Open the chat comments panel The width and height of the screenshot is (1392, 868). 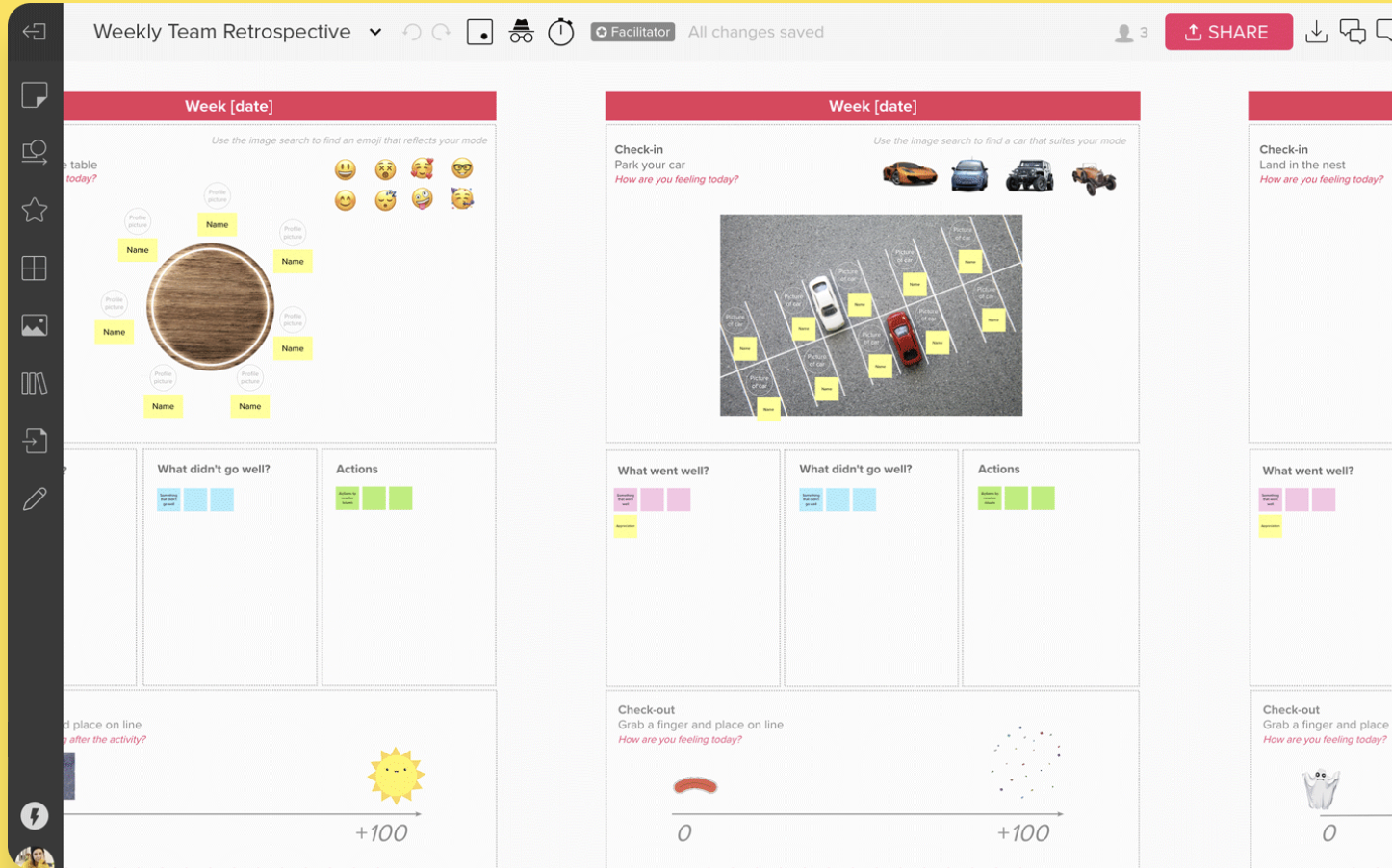[x=1352, y=32]
